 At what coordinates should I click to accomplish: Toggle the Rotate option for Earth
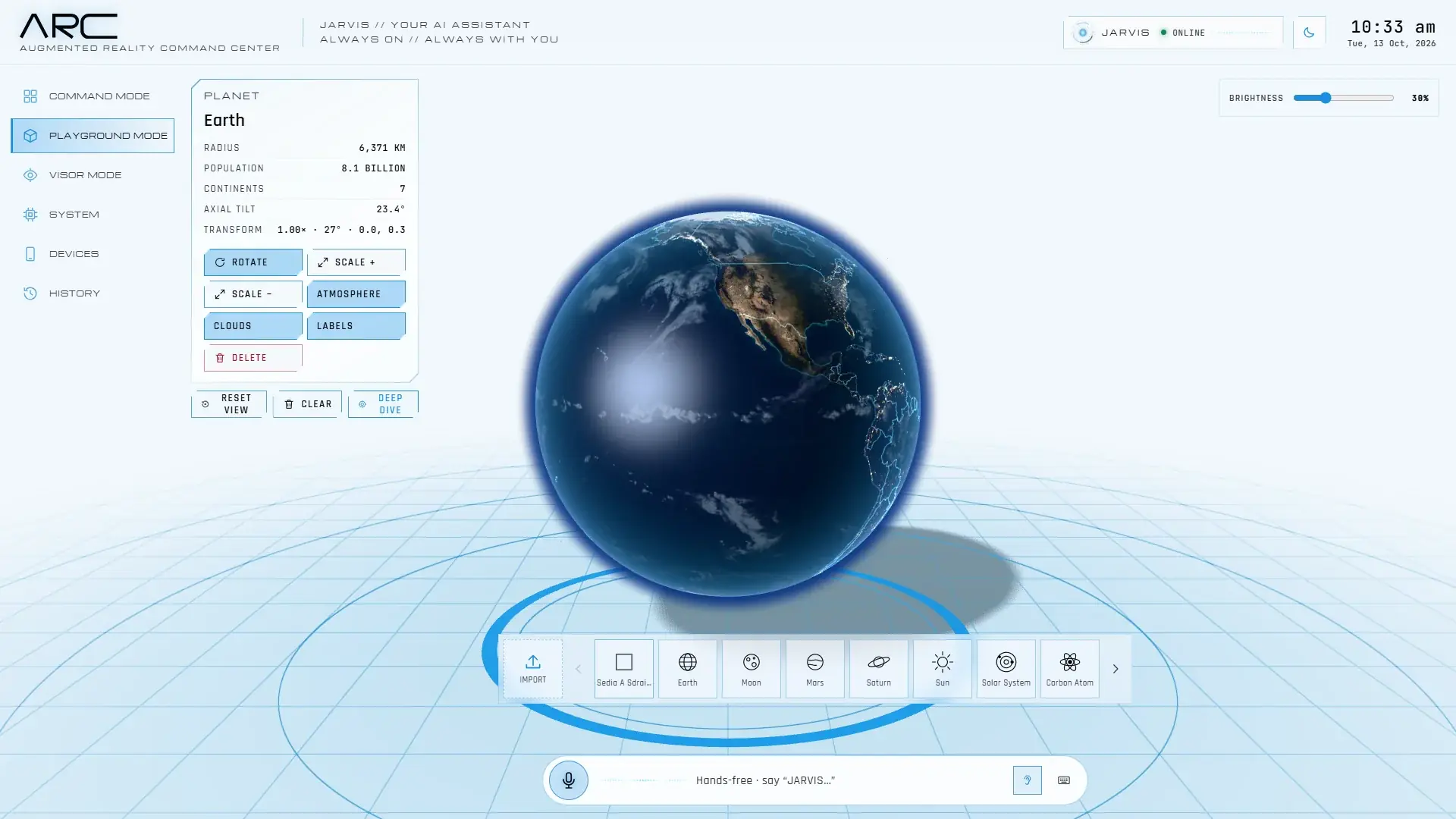click(253, 262)
